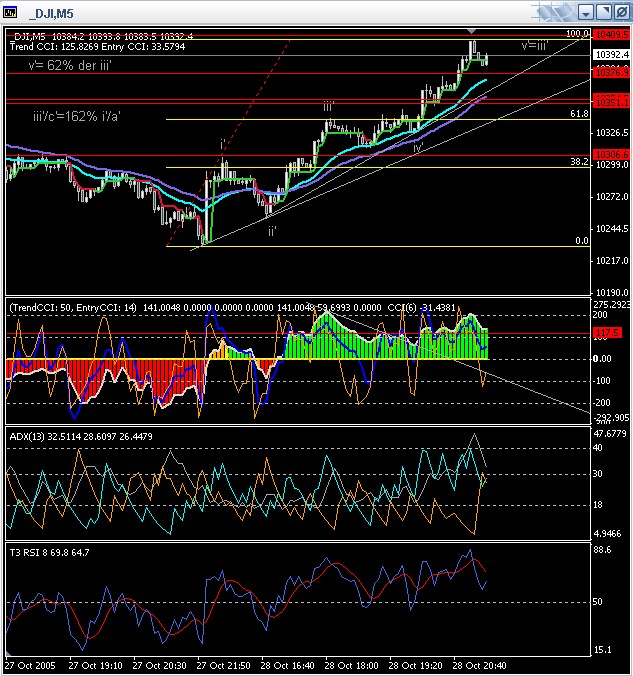The image size is (633, 676).
Task: Restore the _DJI,M5 chart window size
Action: coord(604,13)
